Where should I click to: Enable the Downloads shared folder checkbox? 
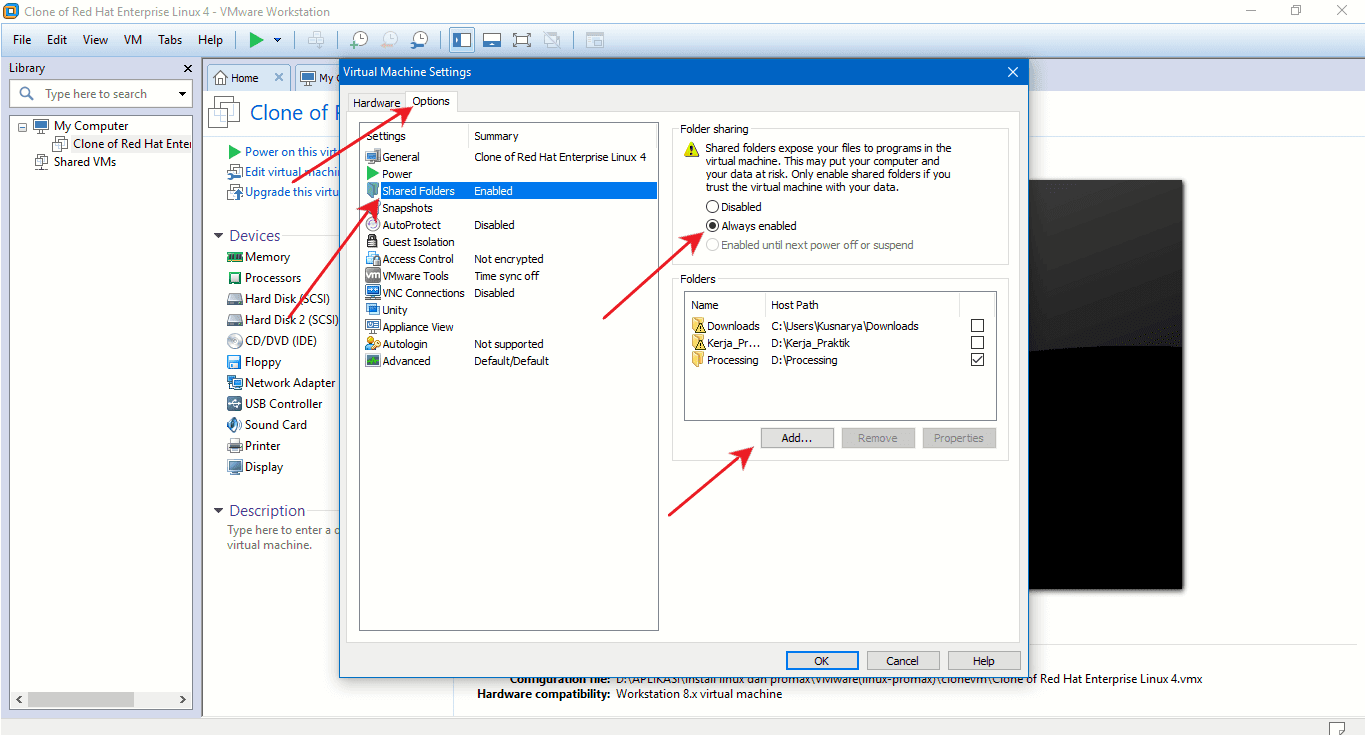[x=977, y=325]
